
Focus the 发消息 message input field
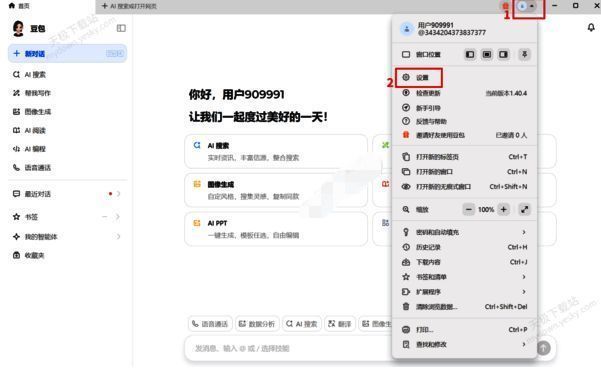click(287, 348)
